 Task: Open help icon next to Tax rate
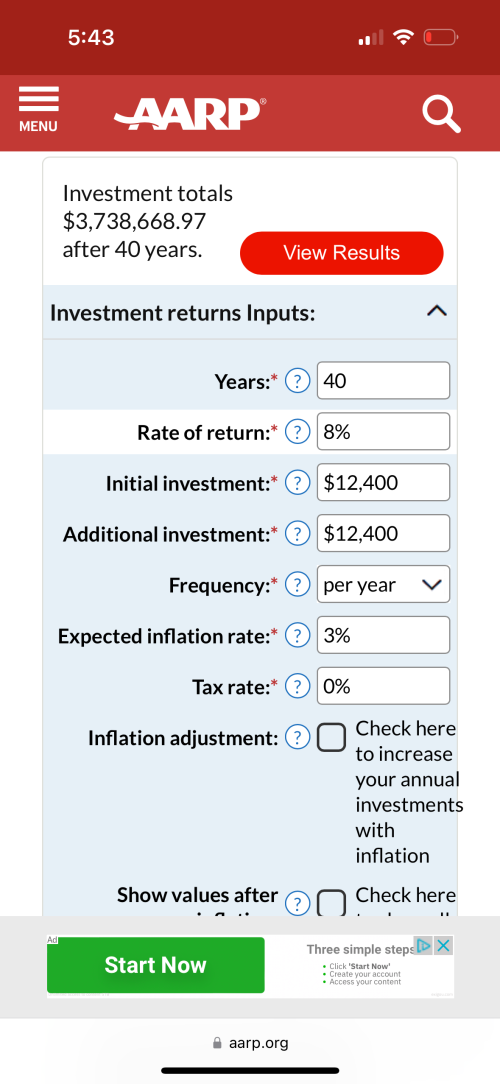coord(297,687)
